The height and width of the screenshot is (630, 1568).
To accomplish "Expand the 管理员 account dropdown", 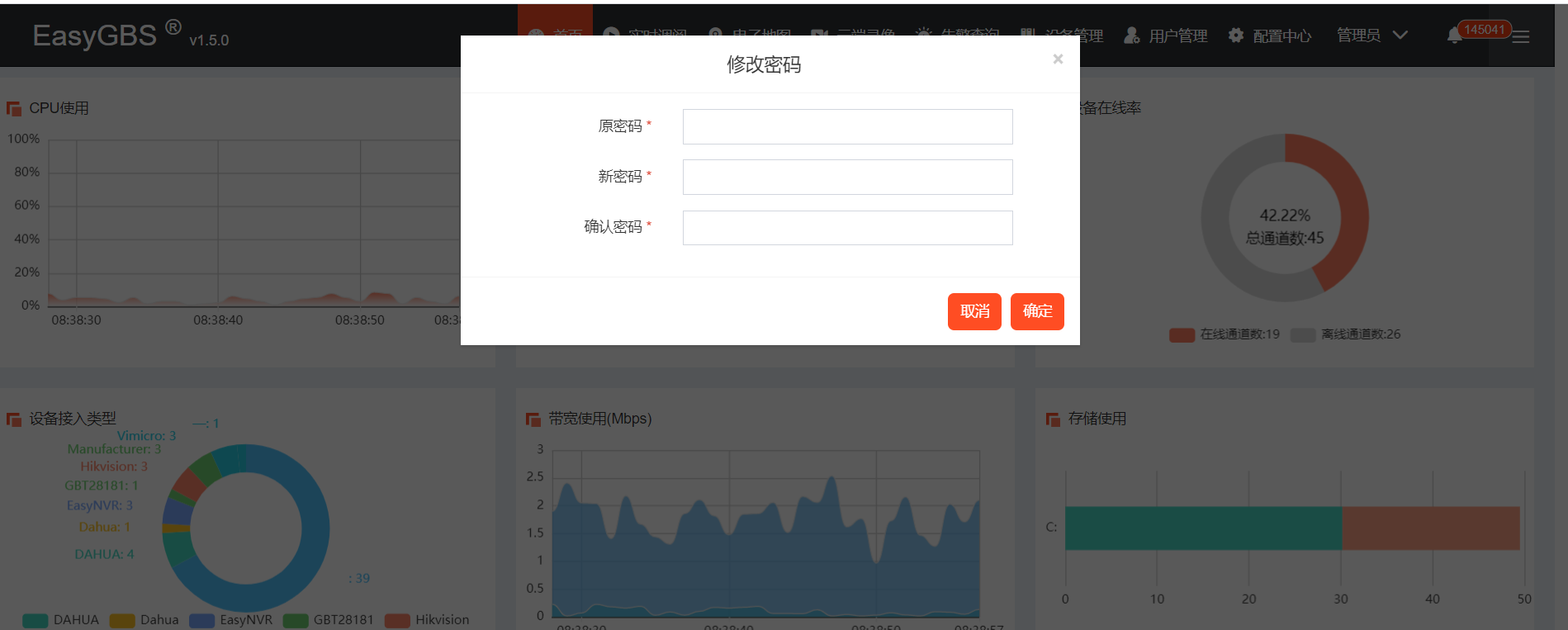I will coord(1372,36).
